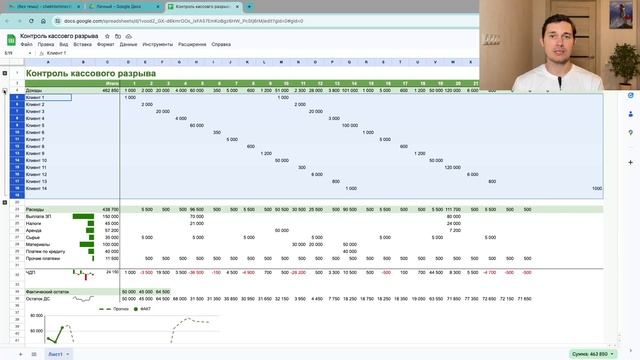Viewport: 640px width, 360px height.
Task: Open the Сумма: 462 850 summary dropdown
Action: tap(593, 354)
